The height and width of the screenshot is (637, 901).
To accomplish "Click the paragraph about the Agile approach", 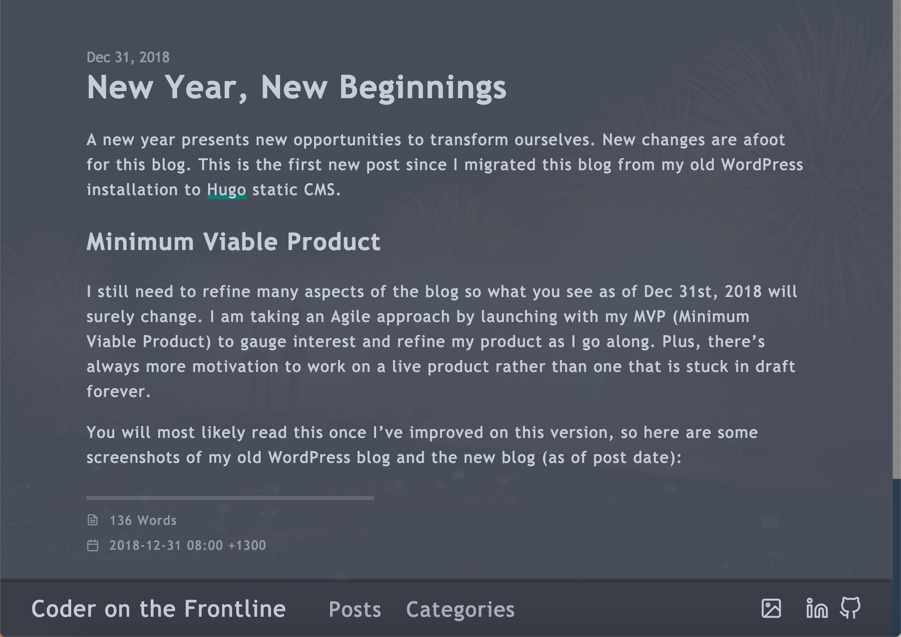I will [441, 341].
